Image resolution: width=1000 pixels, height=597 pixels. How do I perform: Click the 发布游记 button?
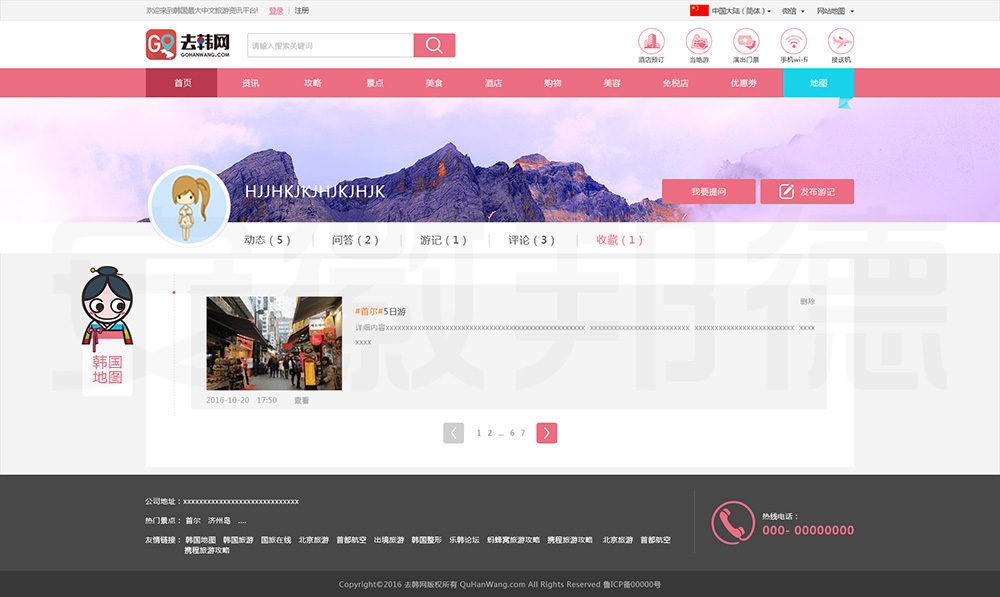coord(807,192)
